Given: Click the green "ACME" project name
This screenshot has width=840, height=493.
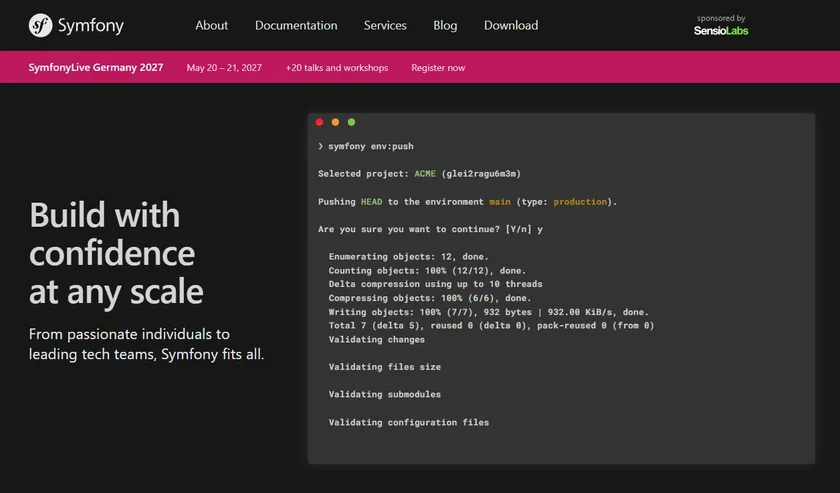Looking at the screenshot, I should pos(425,174).
